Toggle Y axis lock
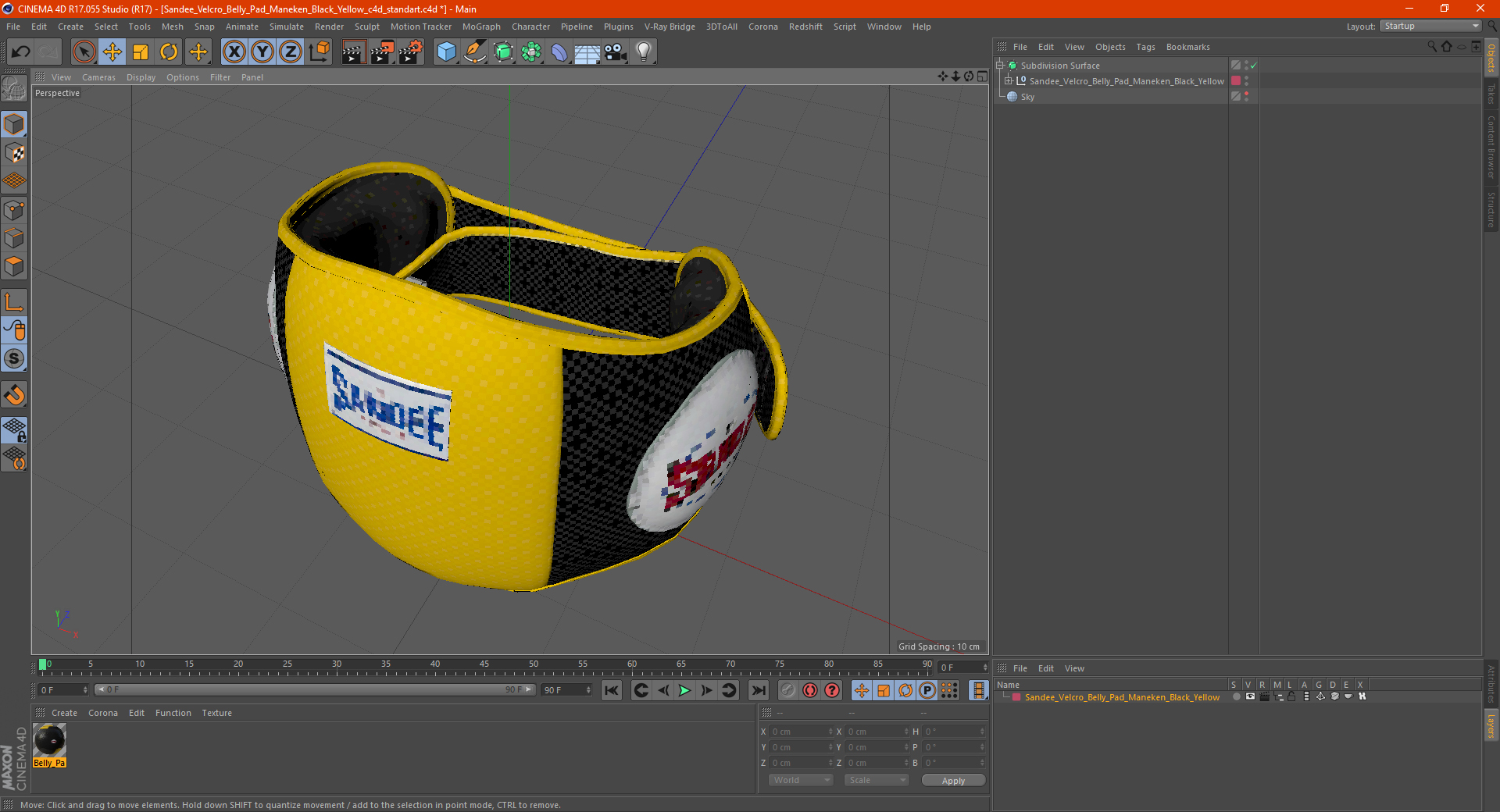Viewport: 1500px width, 812px height. pyautogui.click(x=262, y=52)
